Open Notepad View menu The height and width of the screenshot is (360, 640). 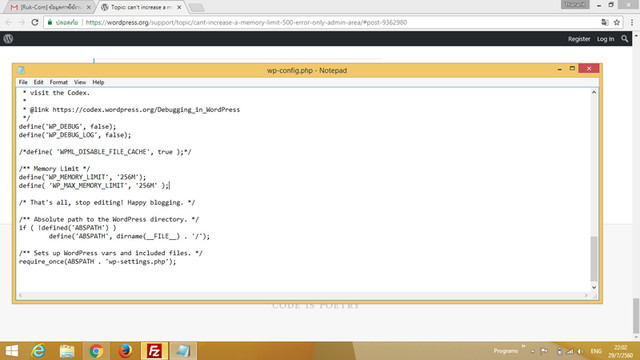[80, 82]
